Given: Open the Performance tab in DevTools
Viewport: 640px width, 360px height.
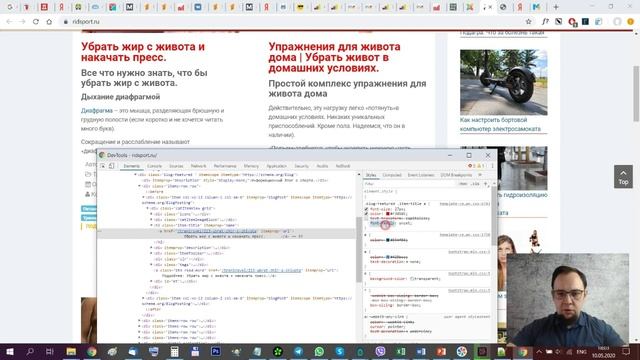Looking at the screenshot, I should [225, 166].
